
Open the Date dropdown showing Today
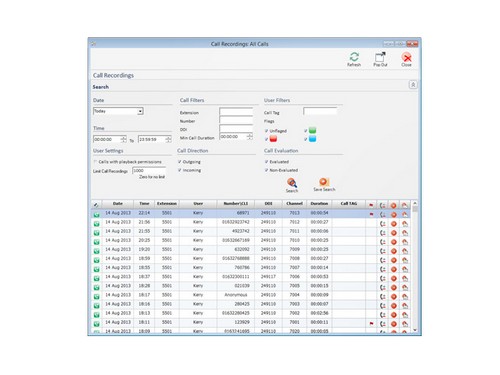tap(118, 111)
